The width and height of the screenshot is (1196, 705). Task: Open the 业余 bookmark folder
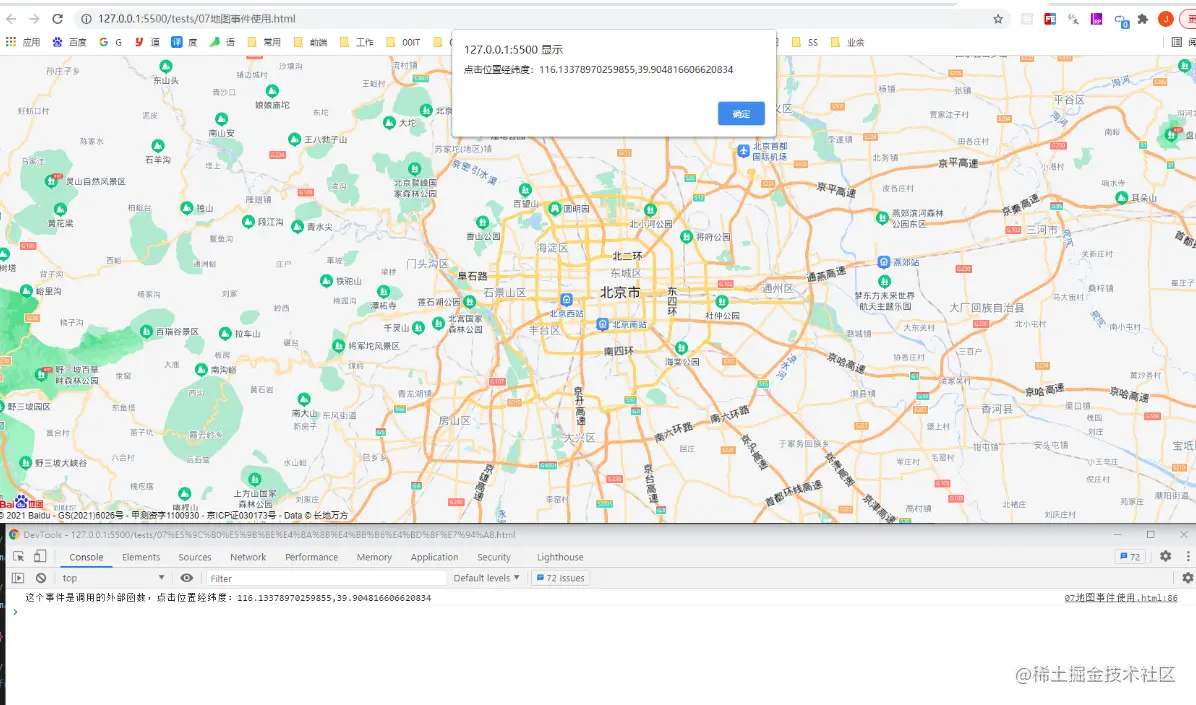pyautogui.click(x=847, y=42)
